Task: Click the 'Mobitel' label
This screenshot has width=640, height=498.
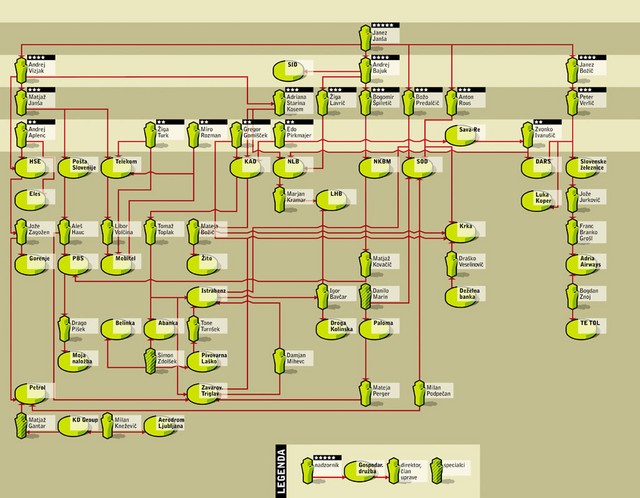Action: pos(125,258)
